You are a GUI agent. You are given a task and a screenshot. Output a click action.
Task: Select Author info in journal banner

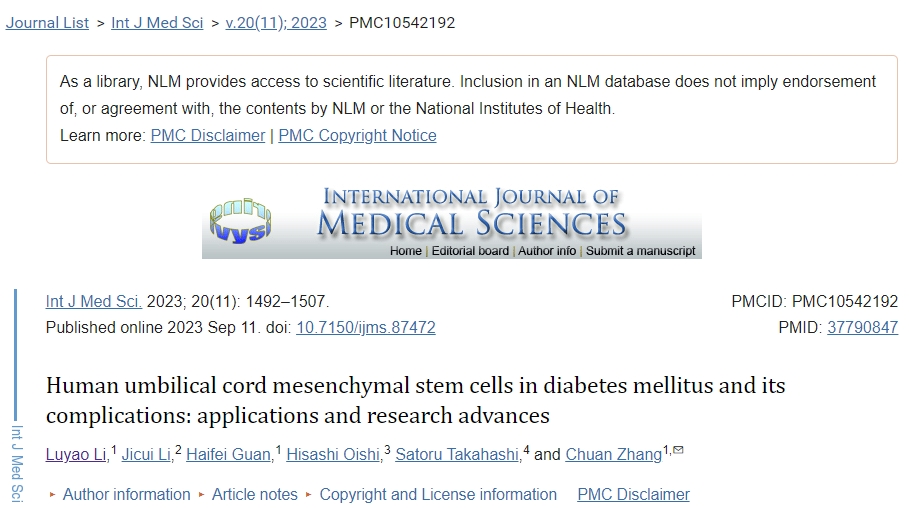(x=547, y=251)
